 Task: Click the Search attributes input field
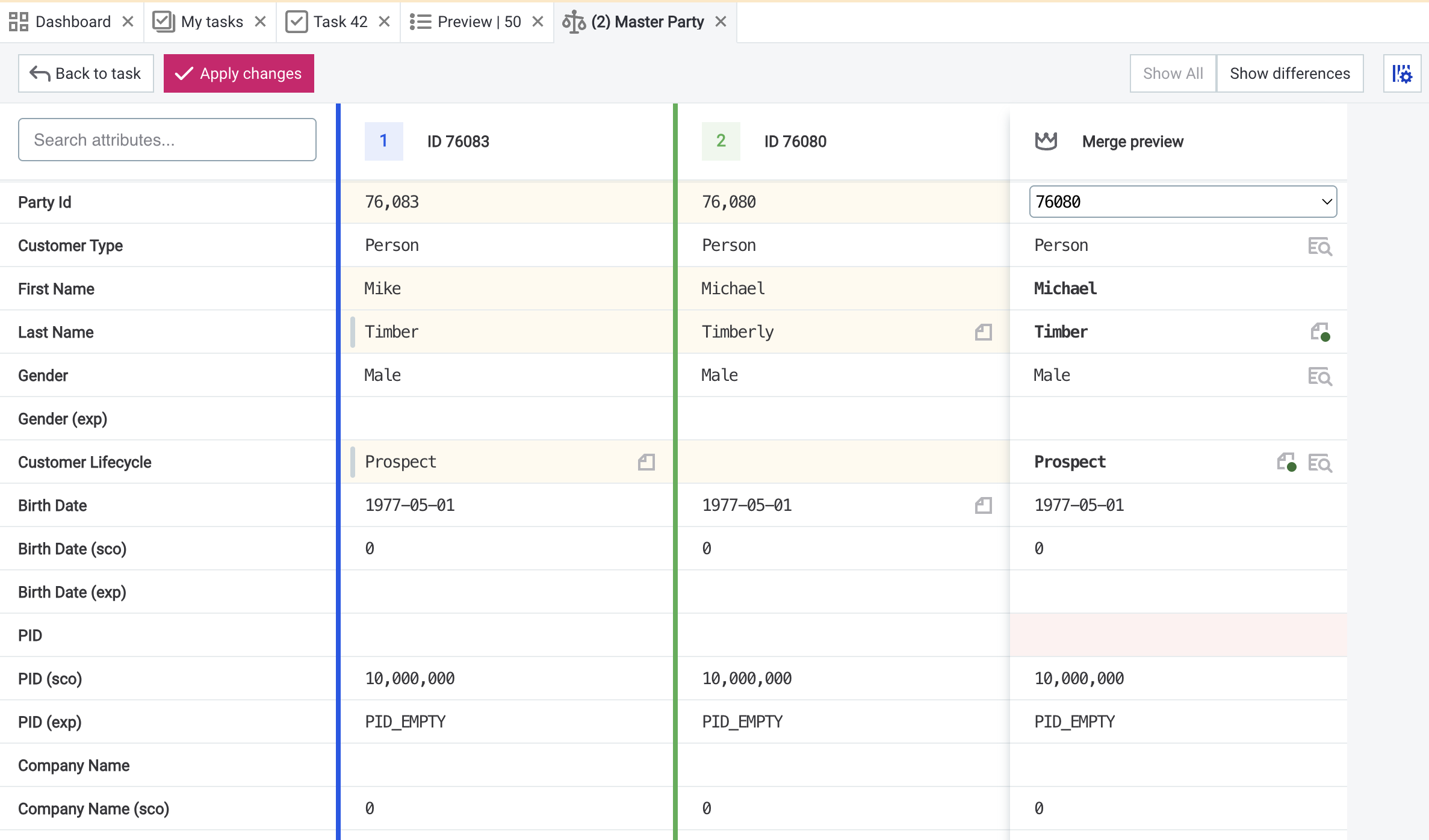pos(167,139)
